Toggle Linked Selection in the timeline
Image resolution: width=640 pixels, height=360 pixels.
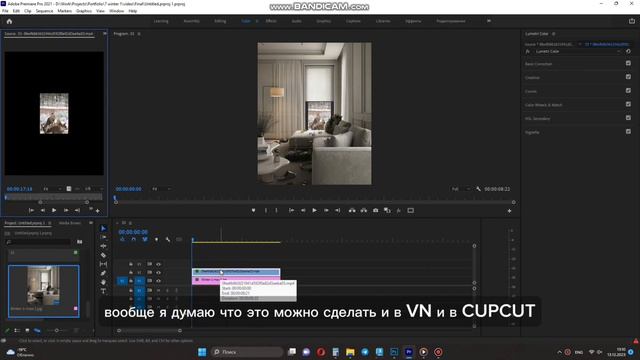pos(145,240)
